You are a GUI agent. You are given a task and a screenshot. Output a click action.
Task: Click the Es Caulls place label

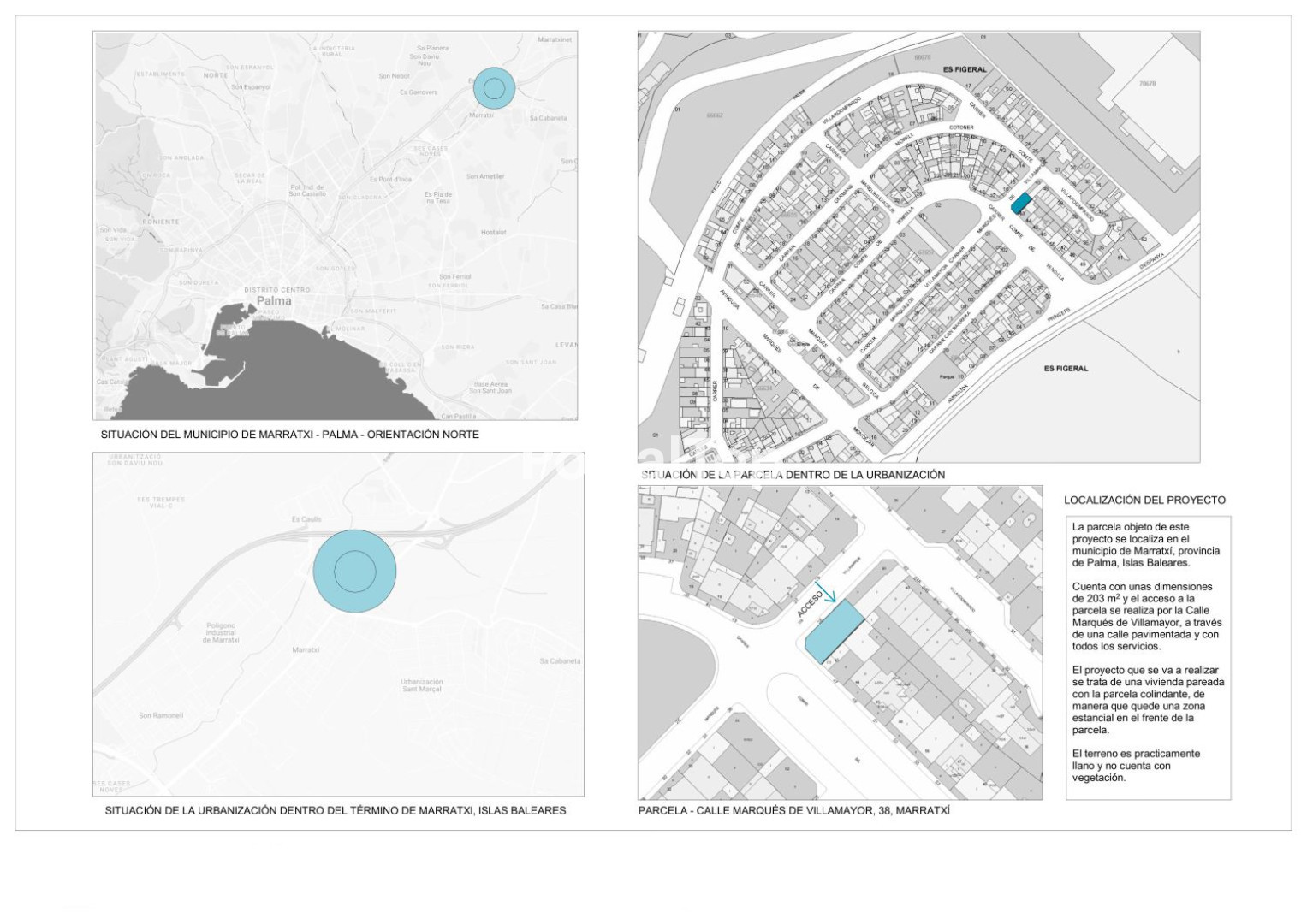click(x=306, y=519)
